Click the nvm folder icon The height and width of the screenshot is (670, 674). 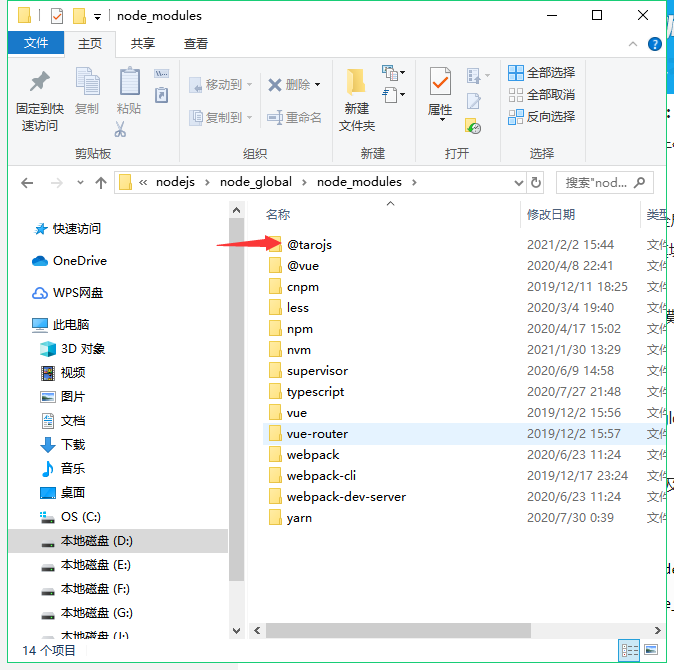[x=275, y=349]
